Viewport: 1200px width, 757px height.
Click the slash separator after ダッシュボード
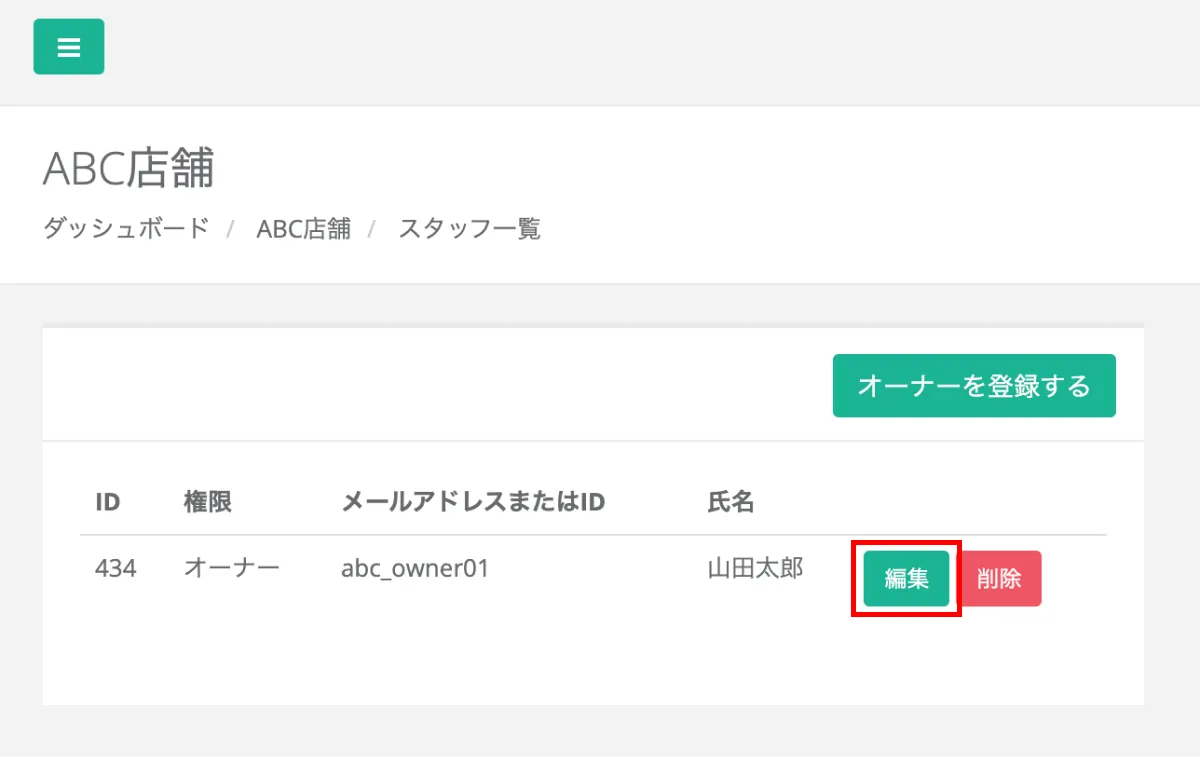pos(230,229)
